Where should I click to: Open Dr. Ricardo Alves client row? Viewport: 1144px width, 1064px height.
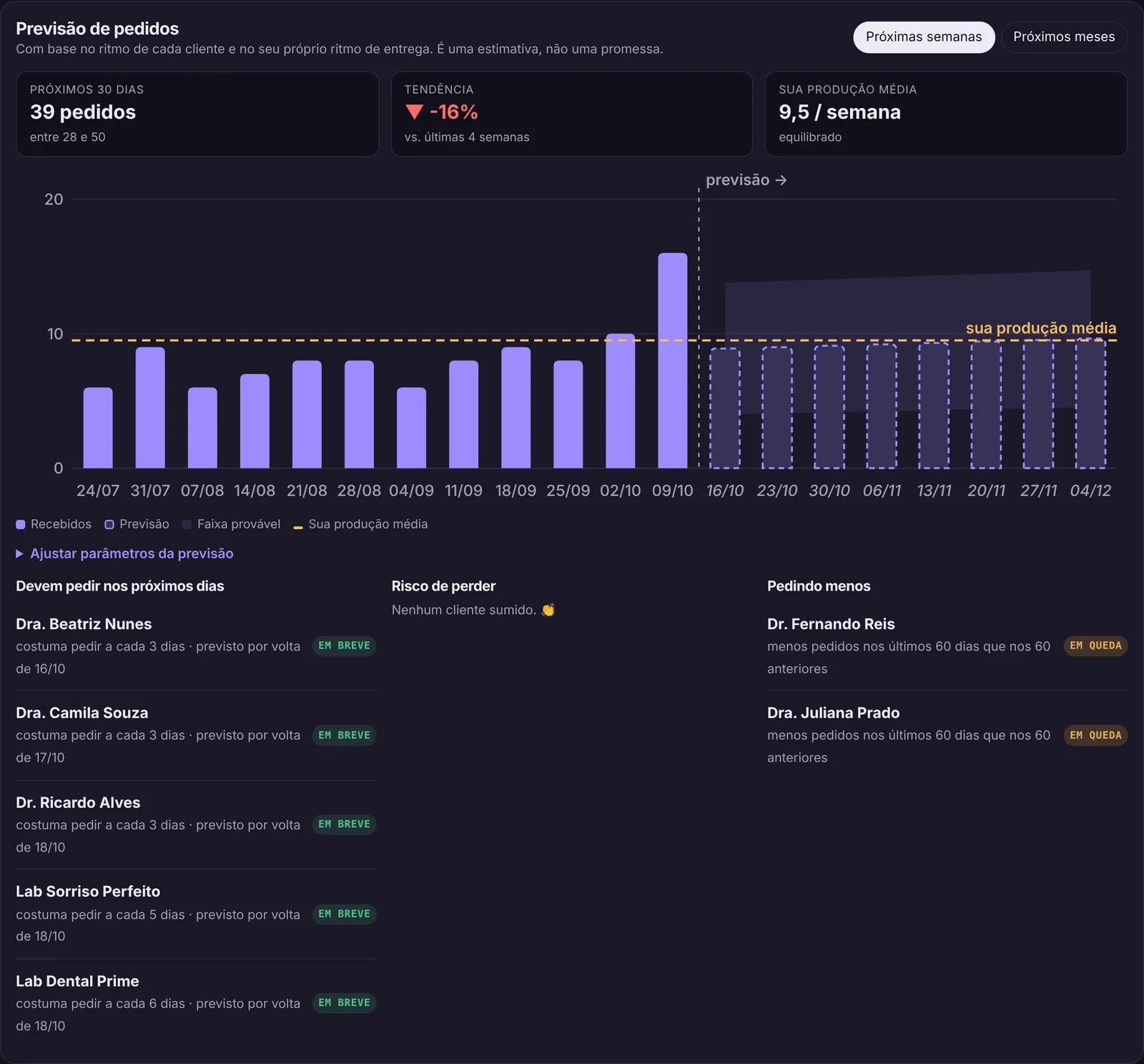[196, 824]
